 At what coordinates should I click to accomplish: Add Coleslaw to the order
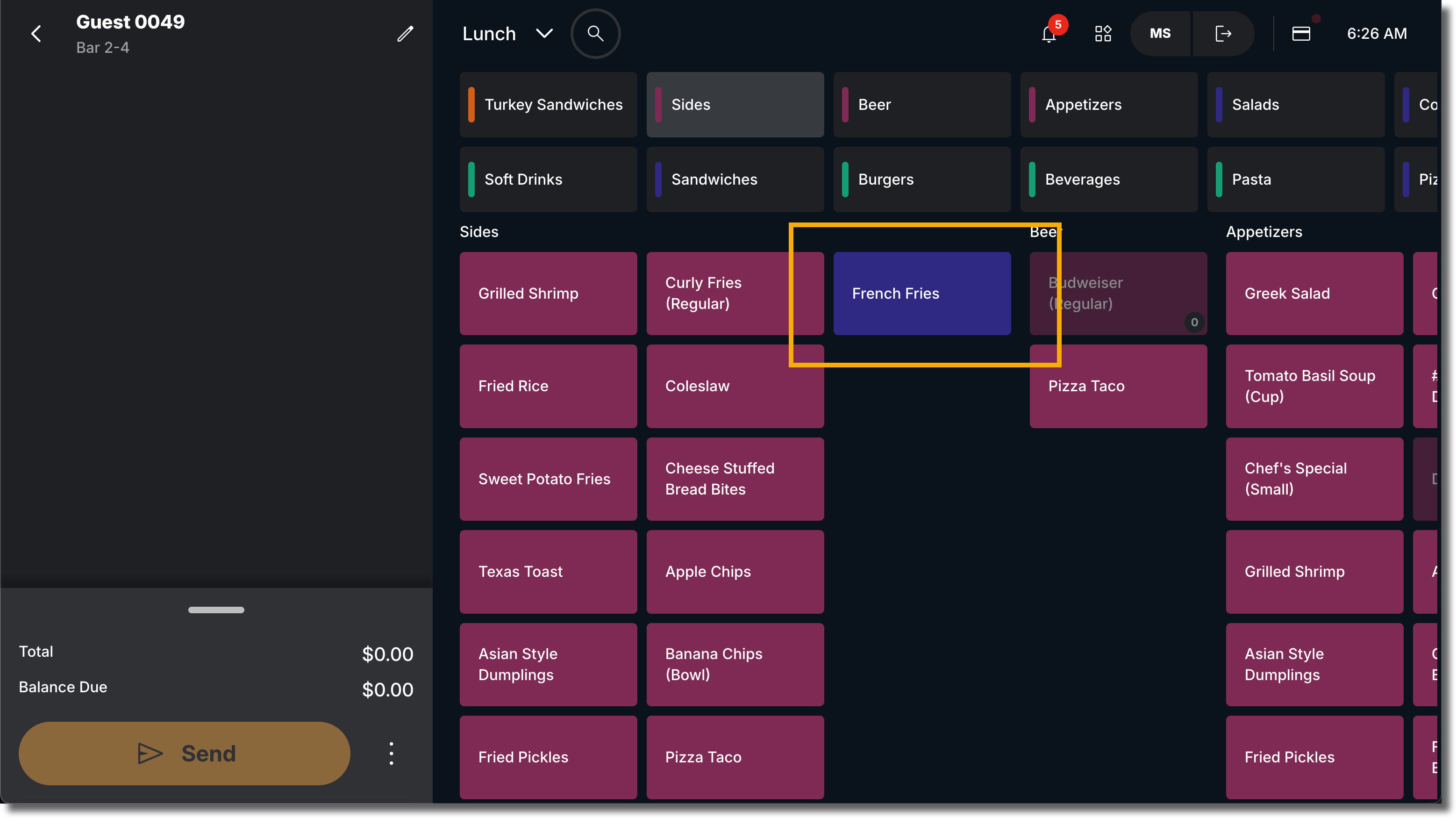point(735,386)
